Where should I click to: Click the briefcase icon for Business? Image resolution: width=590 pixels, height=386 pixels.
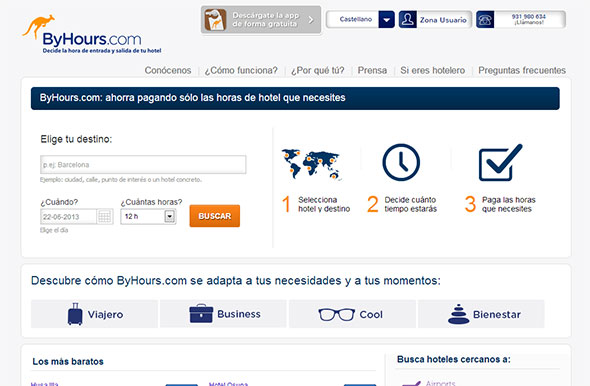(201, 313)
